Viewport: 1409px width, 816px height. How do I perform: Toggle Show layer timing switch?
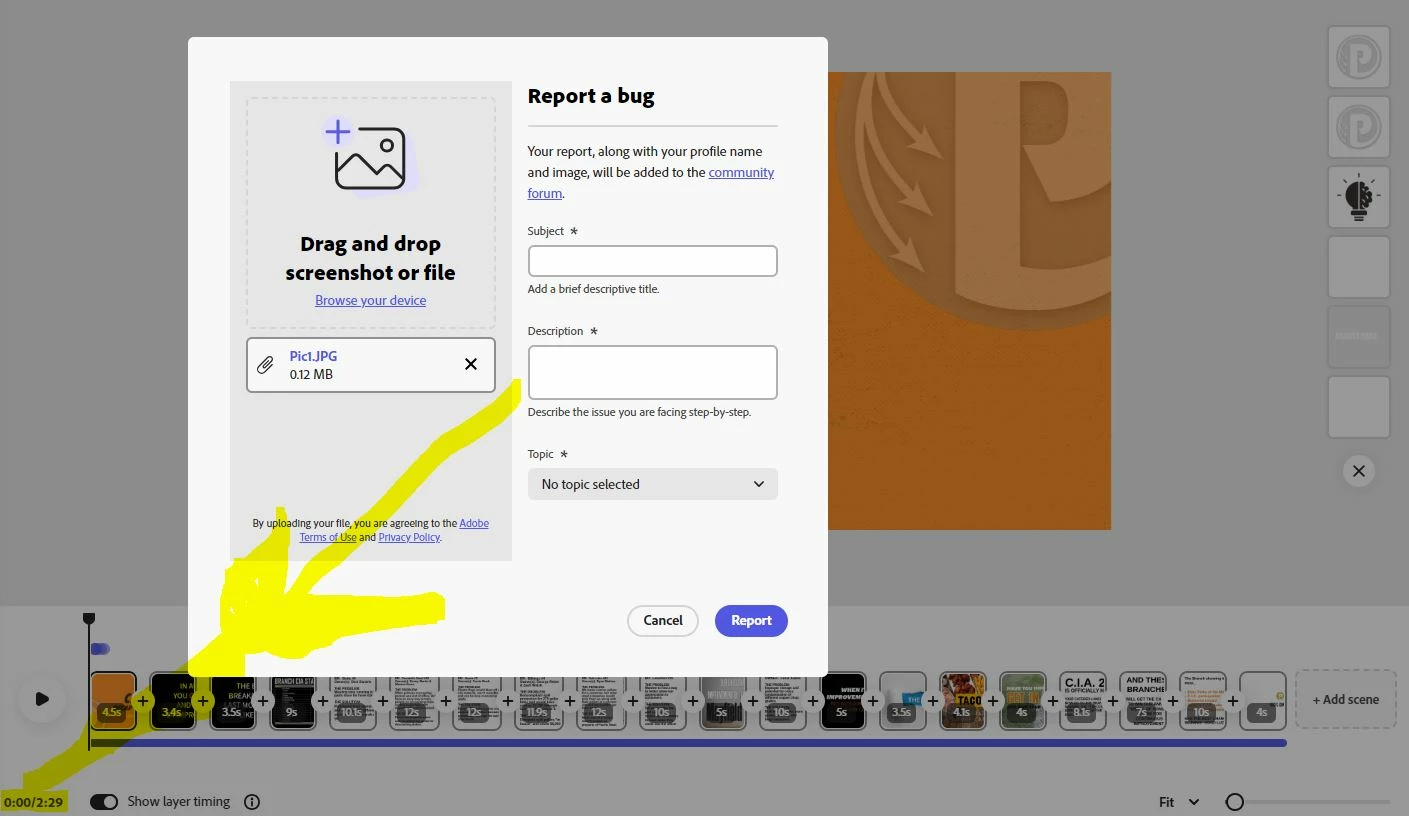pyautogui.click(x=104, y=802)
